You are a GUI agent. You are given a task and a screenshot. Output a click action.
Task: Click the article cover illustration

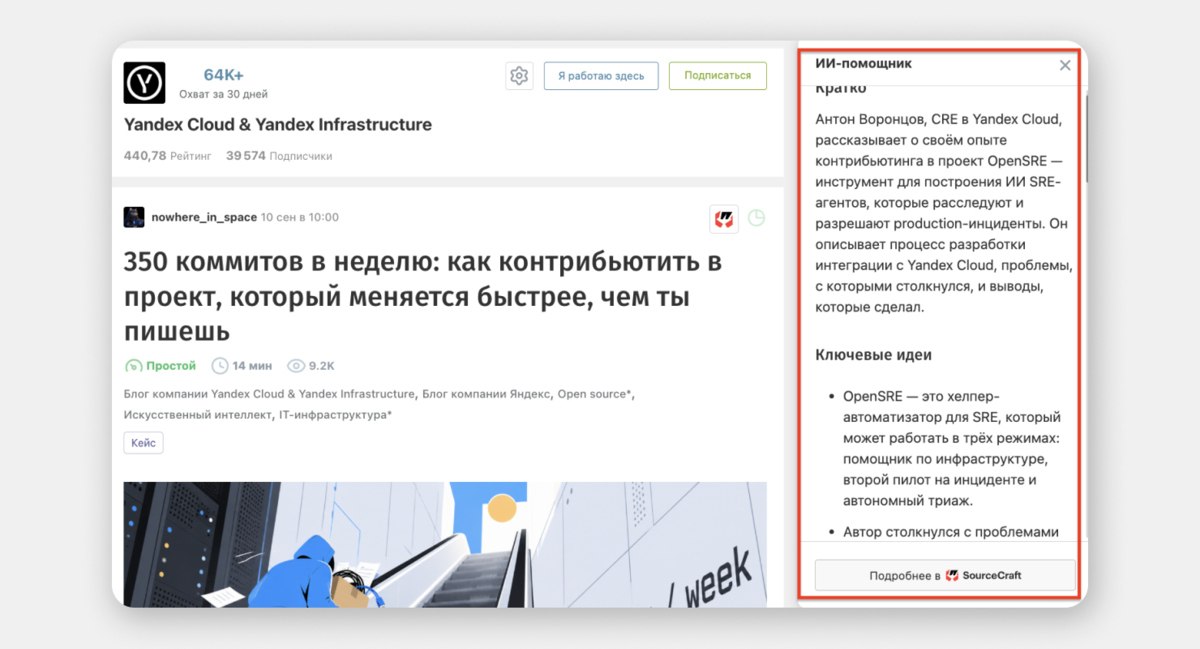(445, 544)
